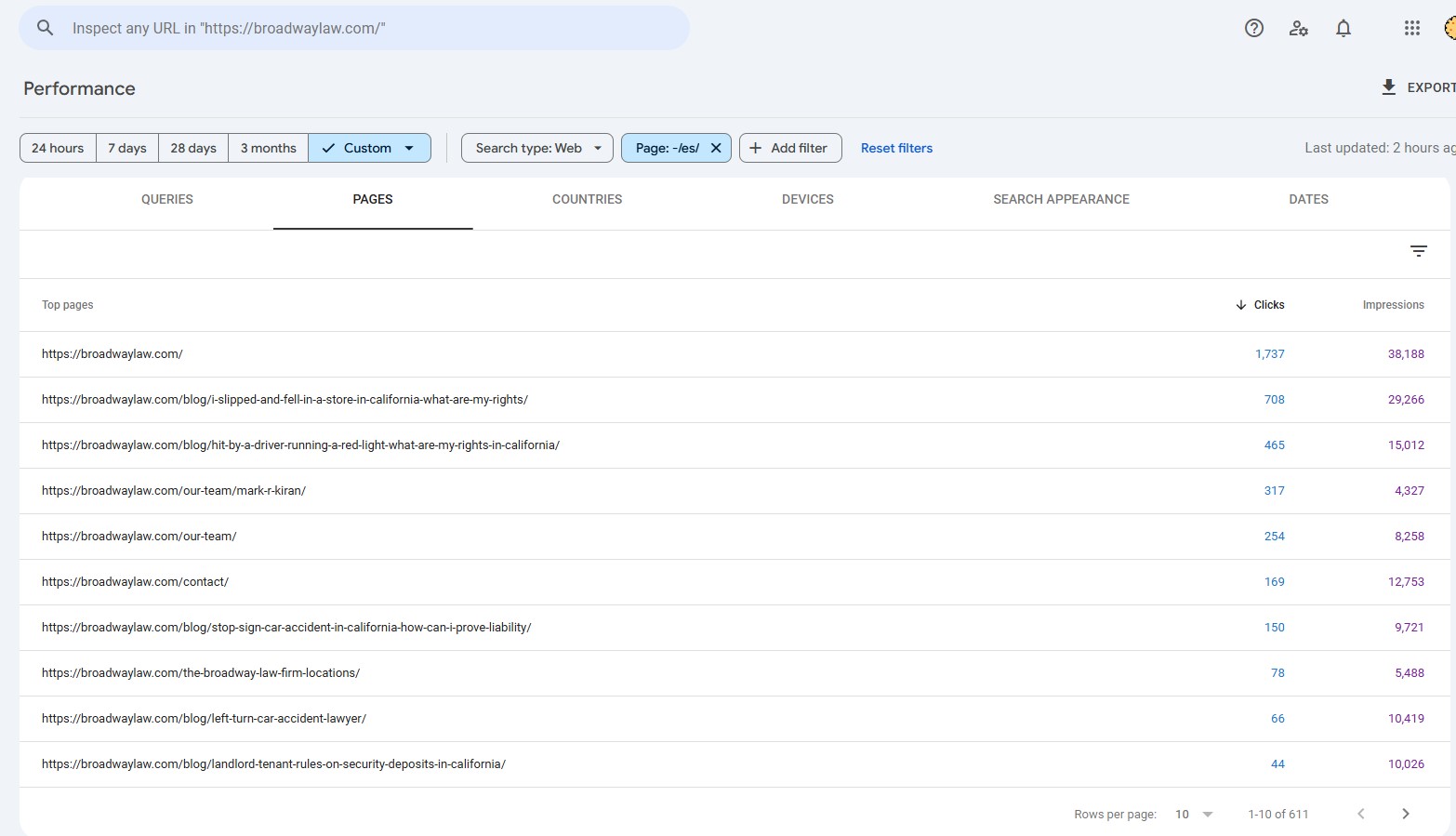1456x836 pixels.
Task: Remove the Page: -/es/ filter
Action: click(x=716, y=148)
